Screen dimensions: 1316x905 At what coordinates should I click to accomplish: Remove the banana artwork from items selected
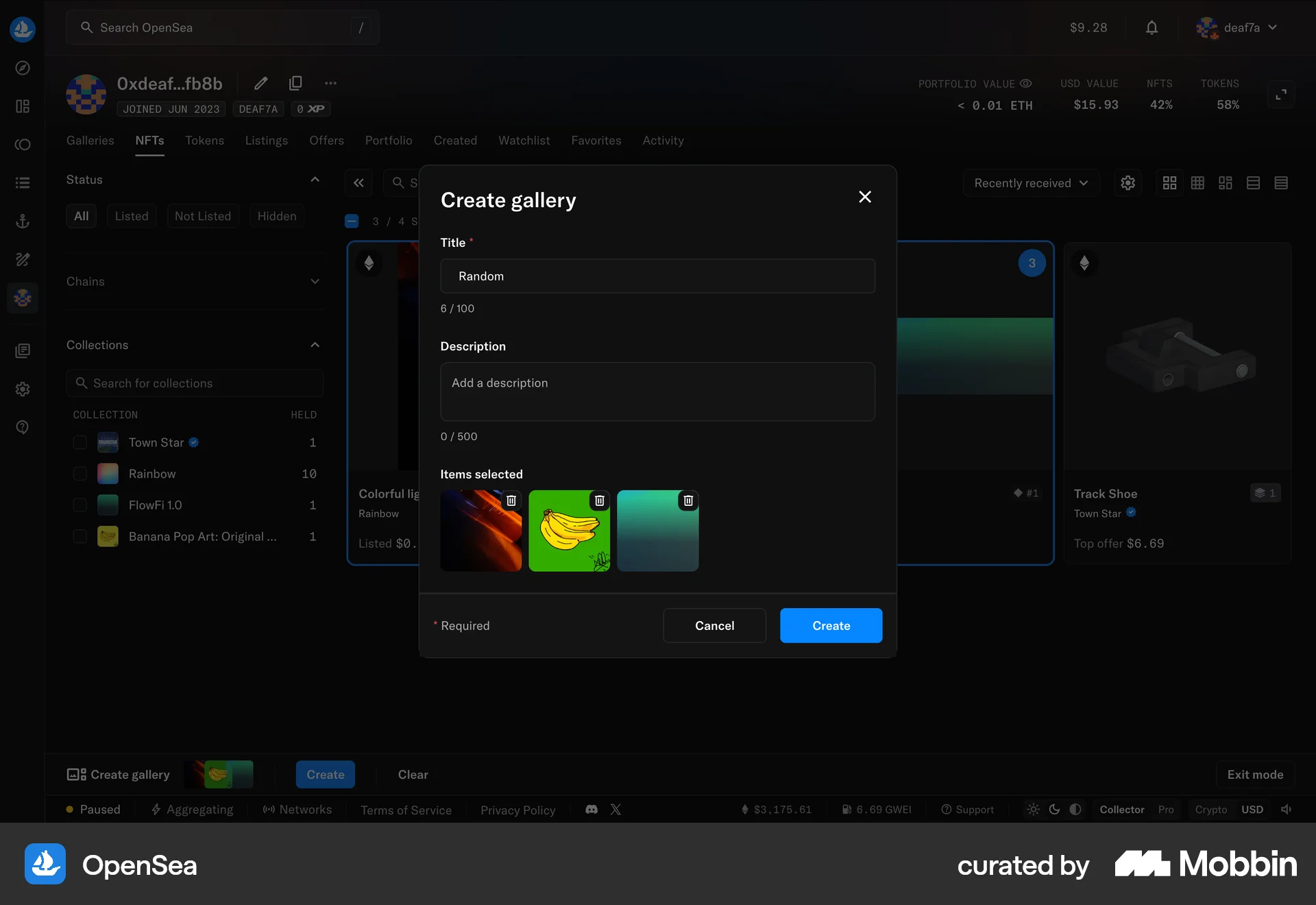click(x=600, y=501)
